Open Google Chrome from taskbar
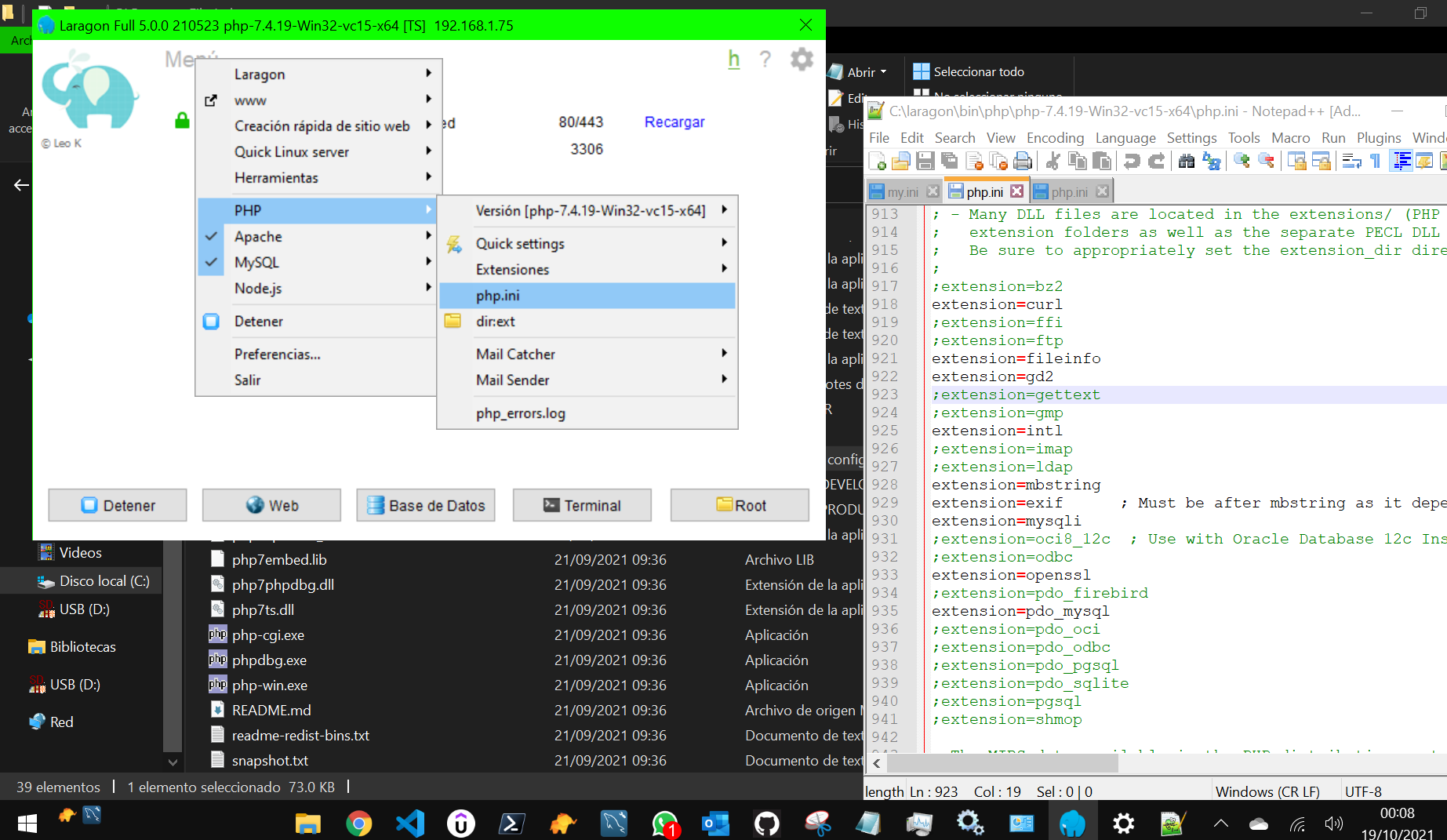This screenshot has width=1447, height=840. coord(358,824)
